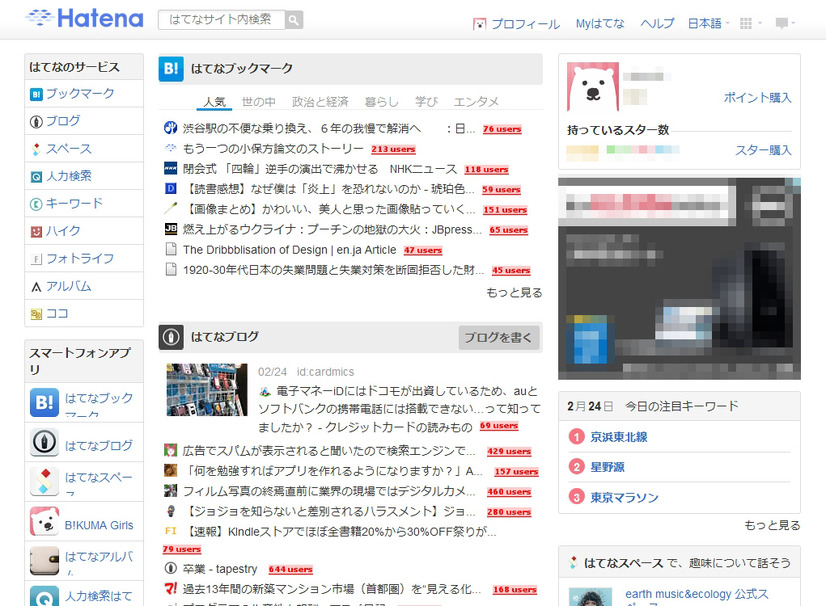Viewport: 826px width, 606px height.
Task: Click the ココ icon in sidebar
Action: (x=36, y=314)
